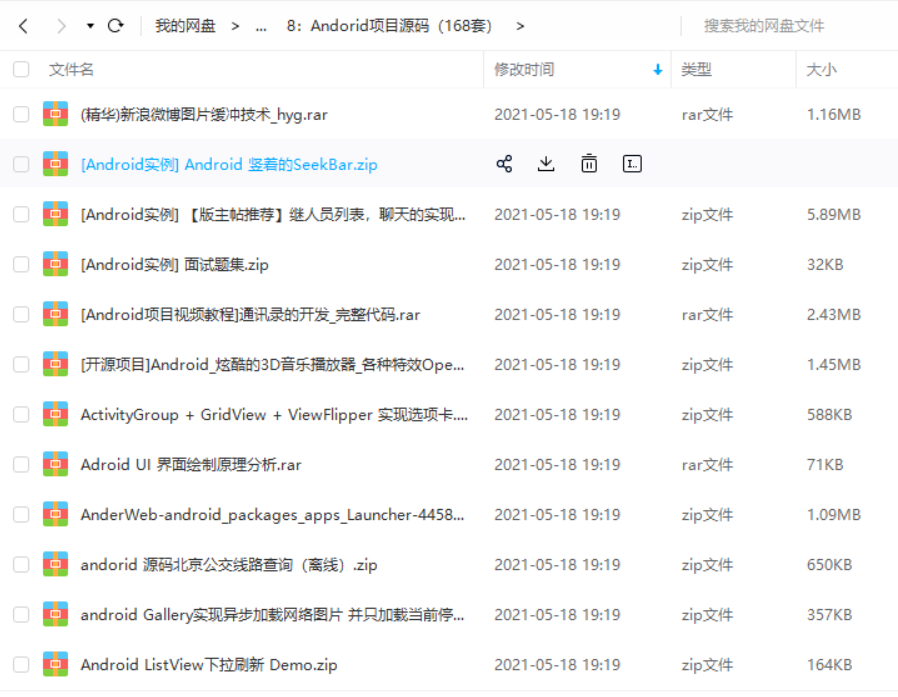This screenshot has width=898, height=697.
Task: Sort the list by 文件名 column
Action: tap(72, 69)
